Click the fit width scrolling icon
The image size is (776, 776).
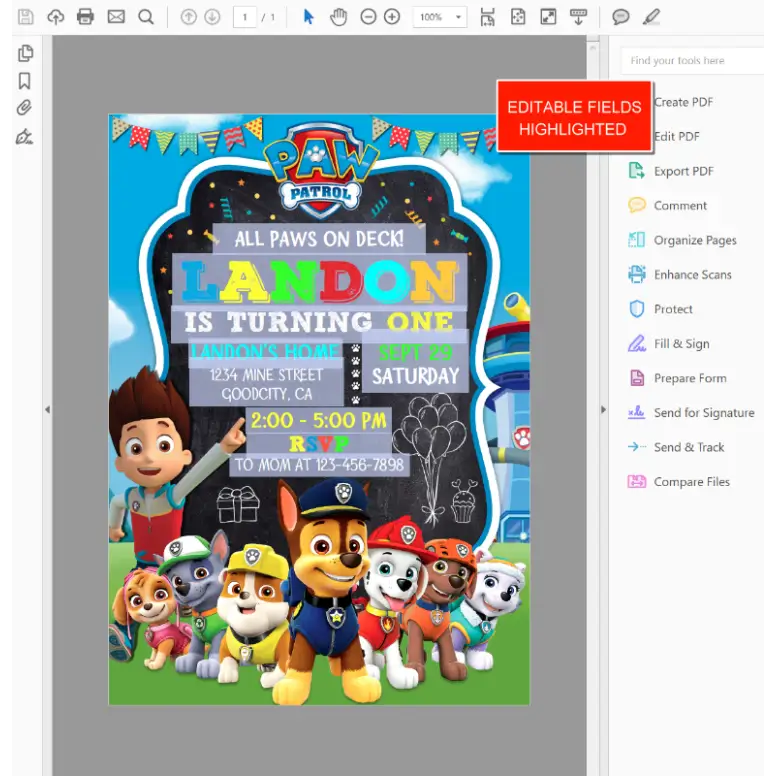487,17
